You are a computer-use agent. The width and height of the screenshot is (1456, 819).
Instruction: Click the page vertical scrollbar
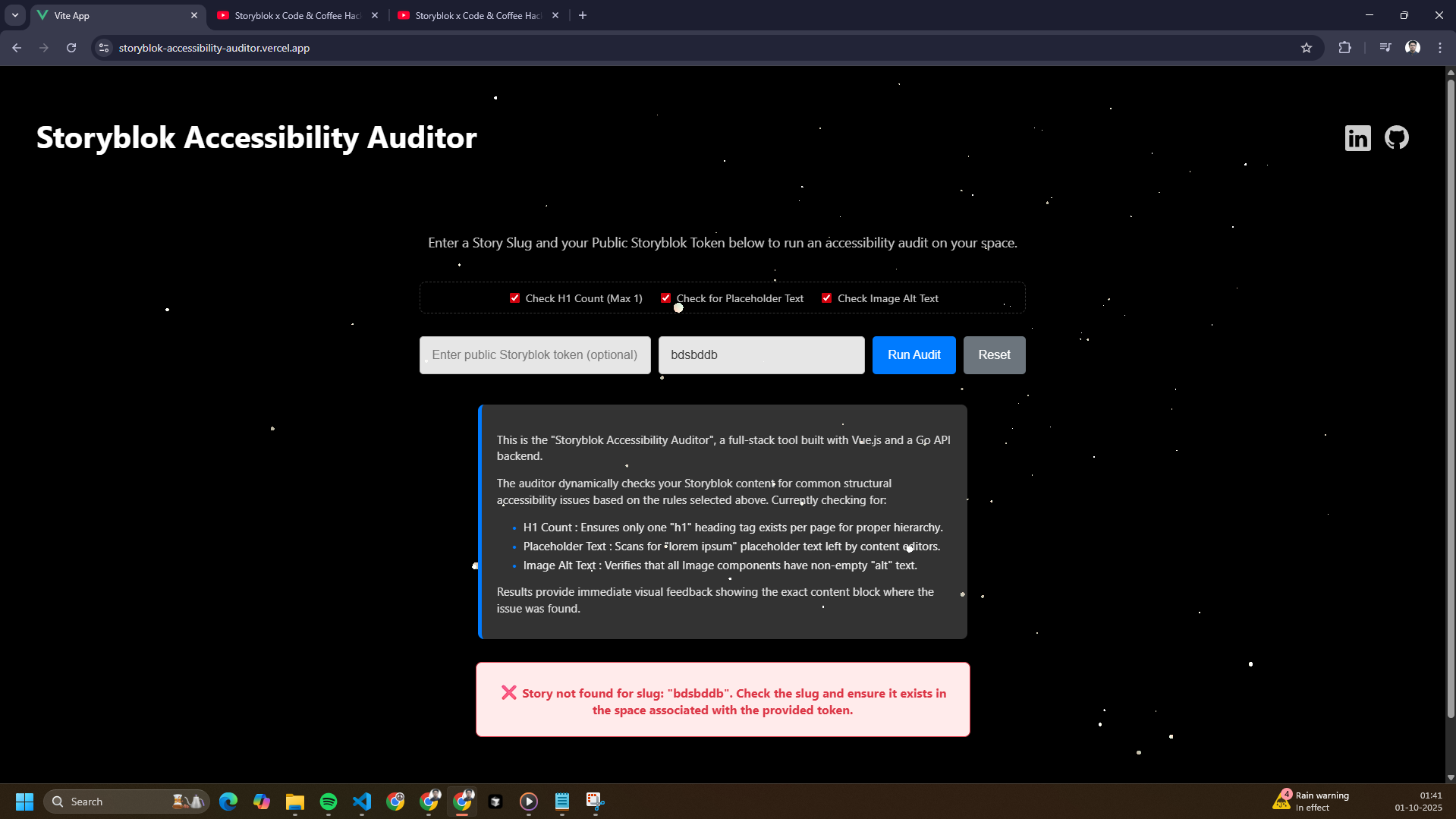[1450, 398]
